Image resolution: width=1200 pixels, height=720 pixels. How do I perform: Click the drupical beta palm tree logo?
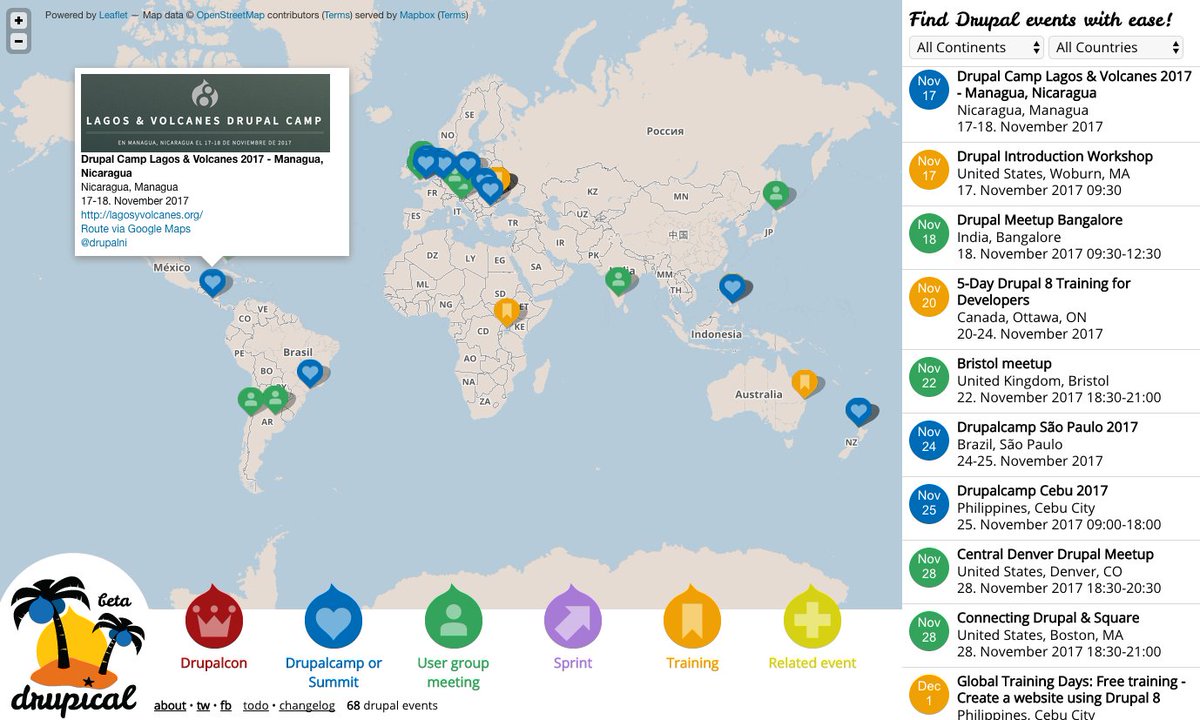pyautogui.click(x=75, y=638)
